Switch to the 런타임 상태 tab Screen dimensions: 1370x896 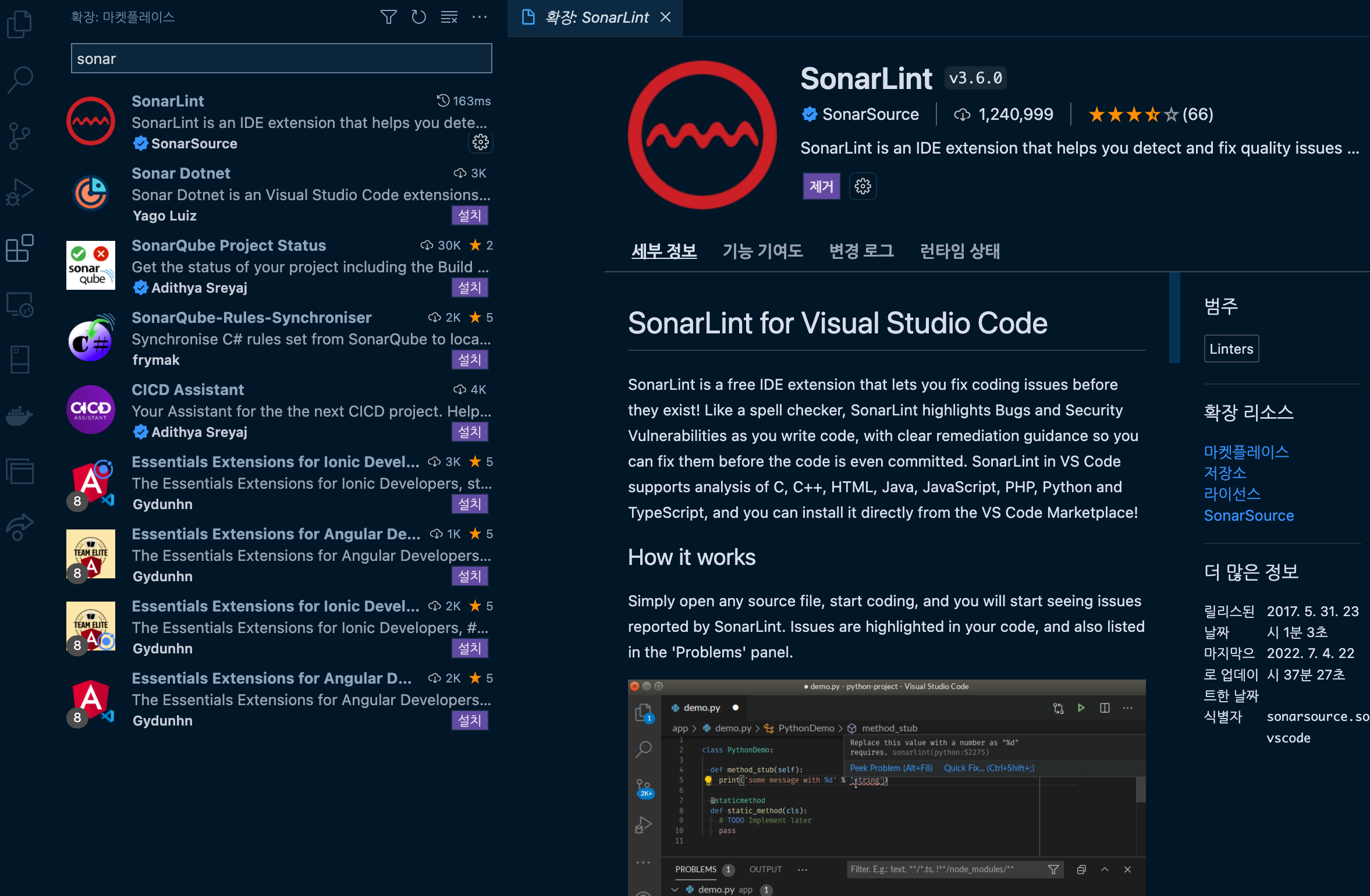point(960,251)
